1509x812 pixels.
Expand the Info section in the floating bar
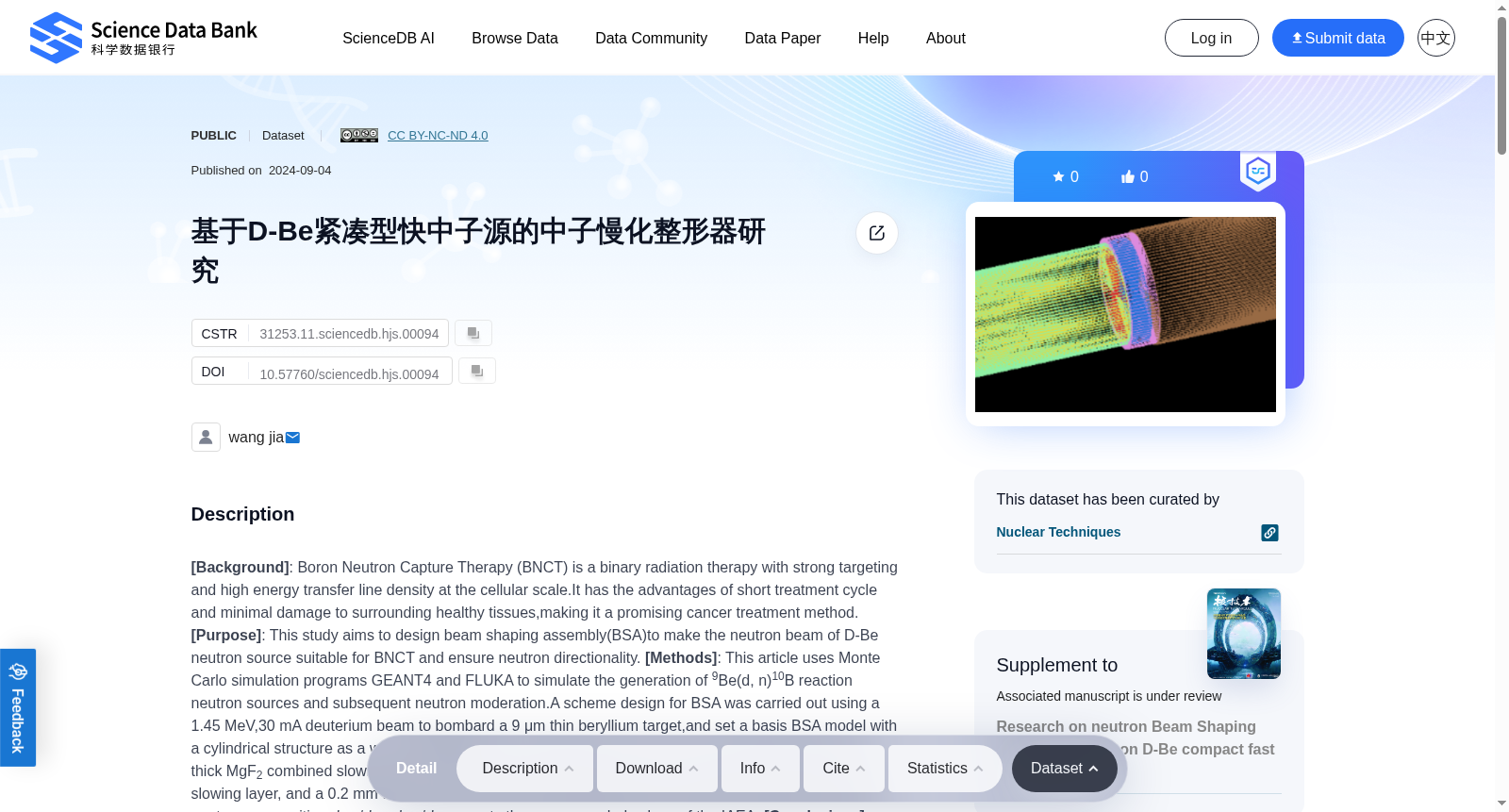coord(760,769)
